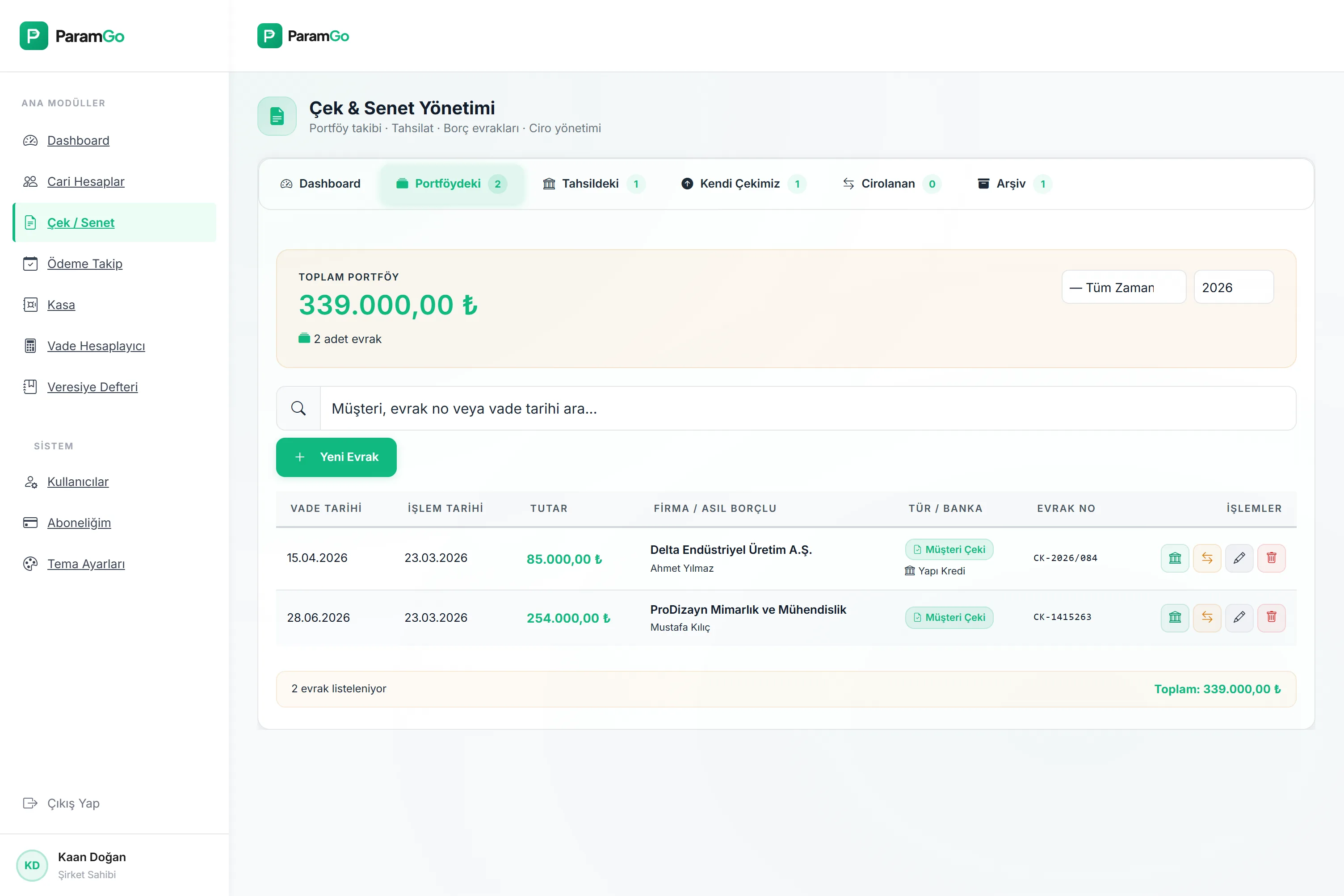This screenshot has width=1344, height=896.
Task: Click the Yeni Evrak button
Action: [336, 457]
